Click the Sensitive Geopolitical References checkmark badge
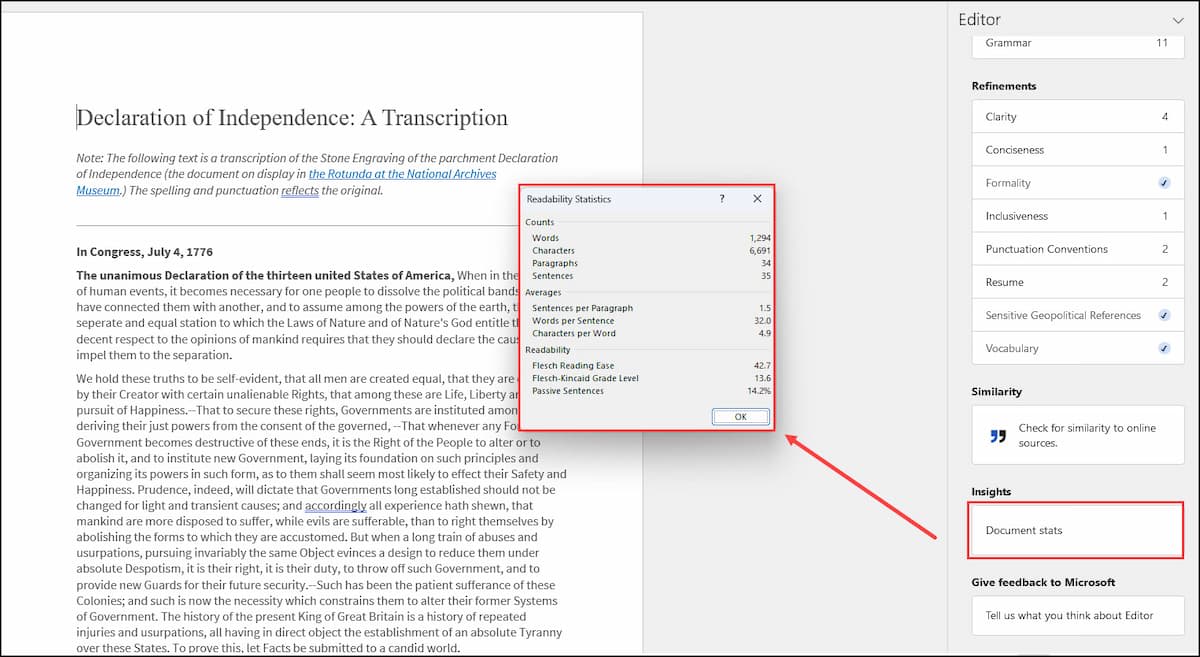 click(x=1162, y=315)
